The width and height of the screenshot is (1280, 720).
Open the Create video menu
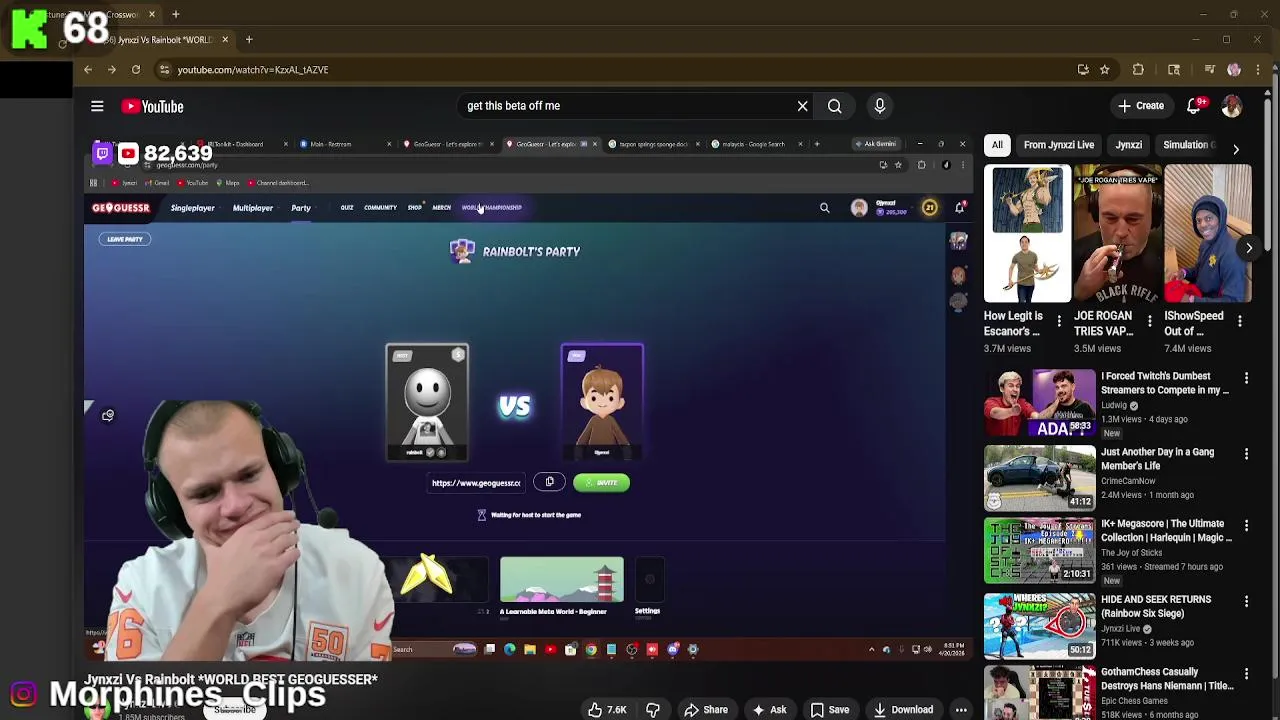[x=1140, y=106]
